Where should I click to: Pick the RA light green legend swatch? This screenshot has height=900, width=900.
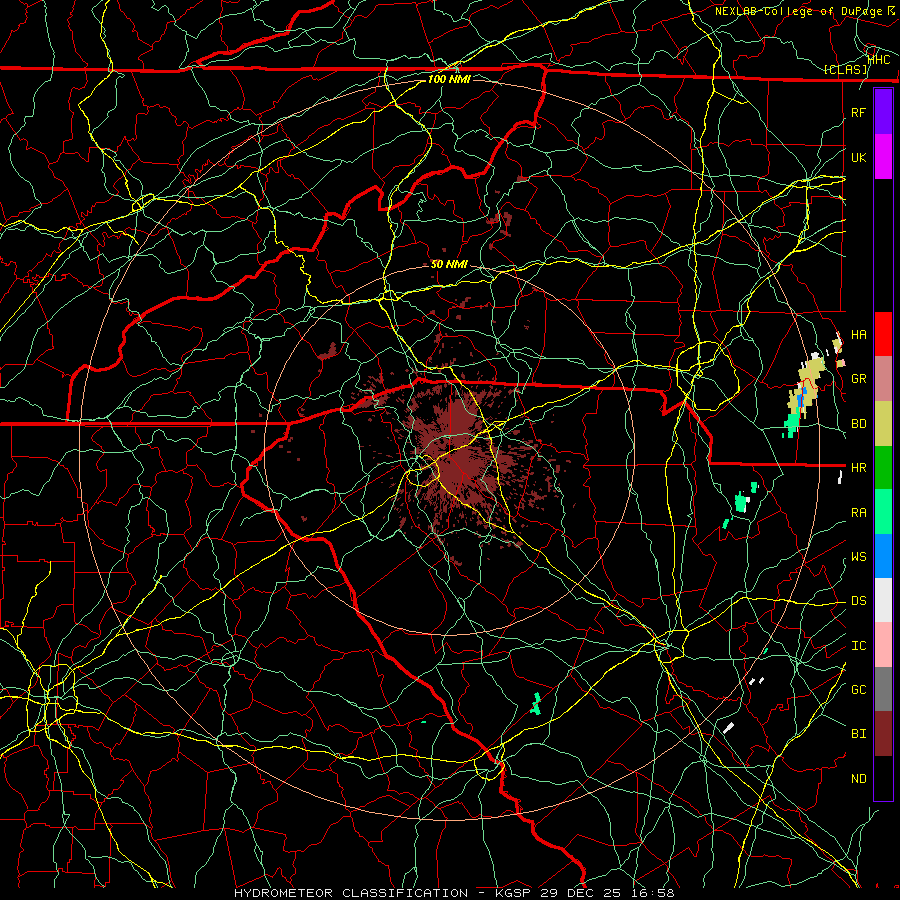click(x=883, y=512)
